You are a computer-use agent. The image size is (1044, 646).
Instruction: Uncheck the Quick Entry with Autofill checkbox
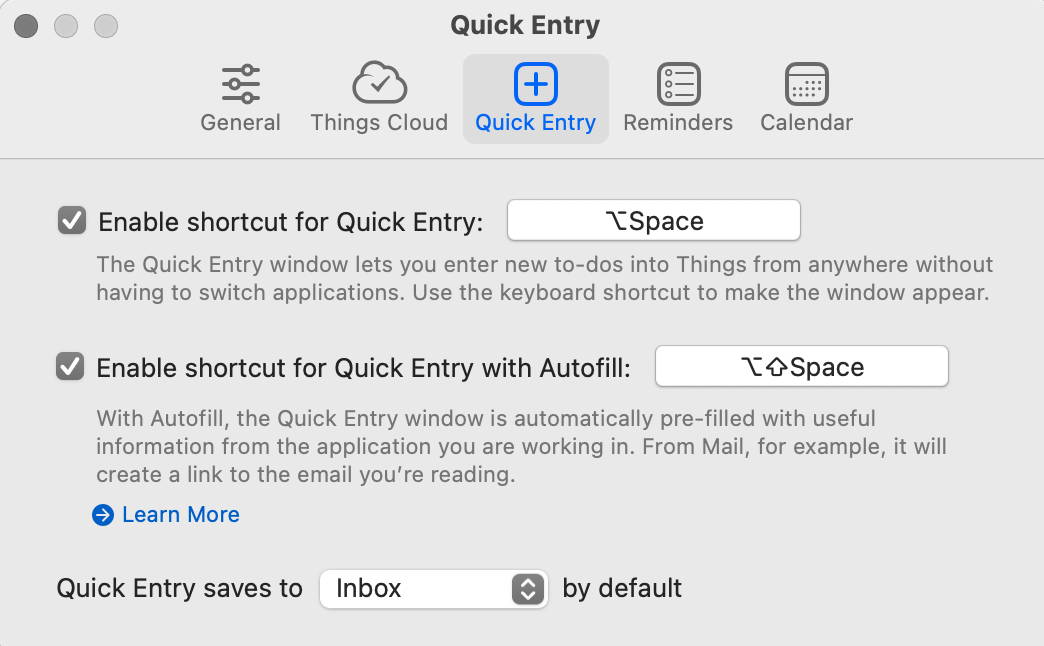tap(70, 366)
